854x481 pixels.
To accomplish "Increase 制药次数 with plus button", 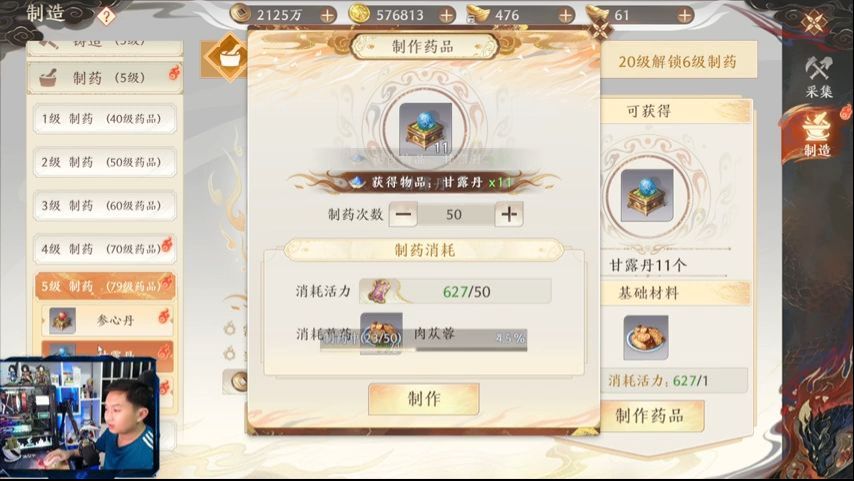I will coord(509,214).
